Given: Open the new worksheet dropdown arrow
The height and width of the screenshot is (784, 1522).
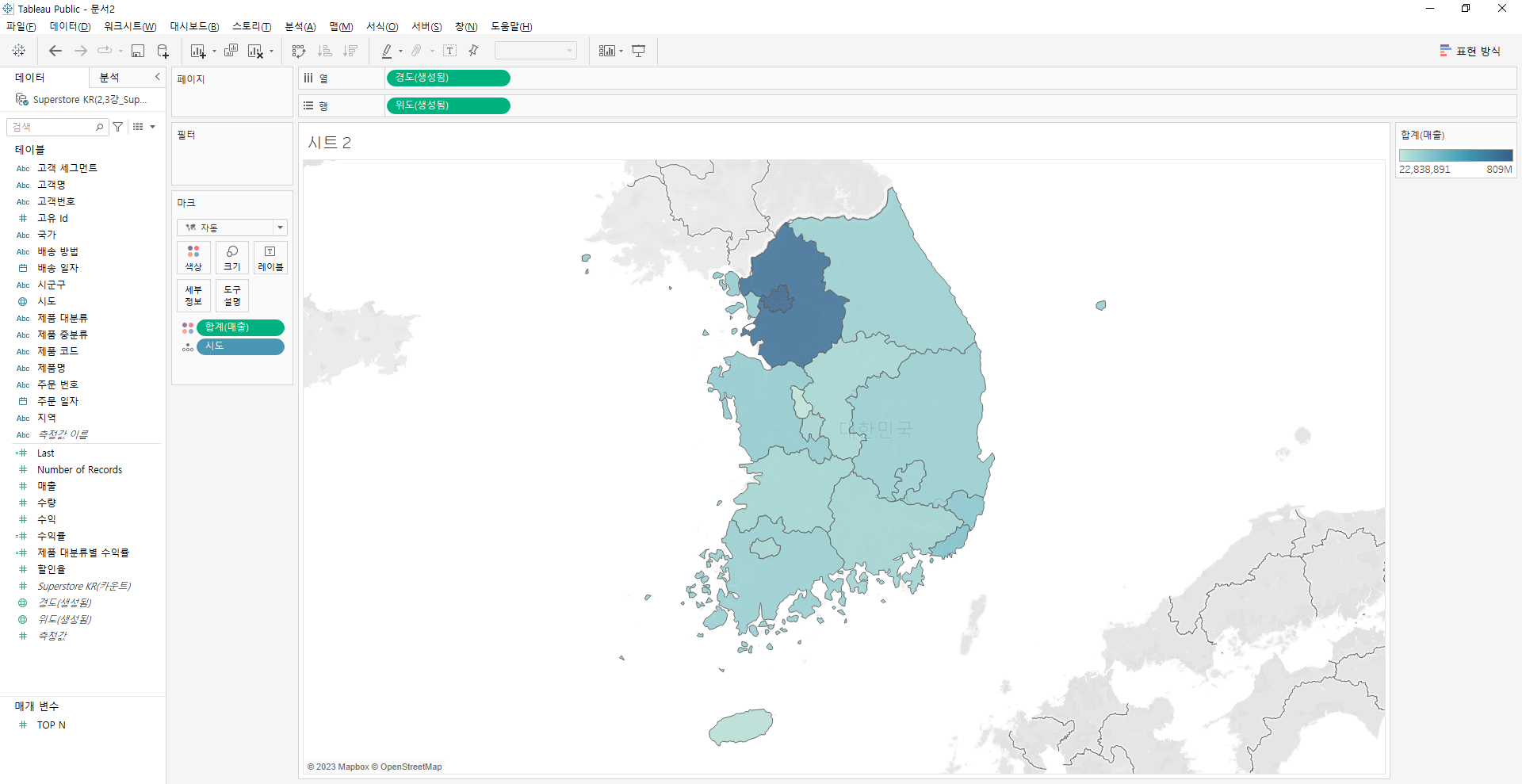Looking at the screenshot, I should (x=214, y=52).
